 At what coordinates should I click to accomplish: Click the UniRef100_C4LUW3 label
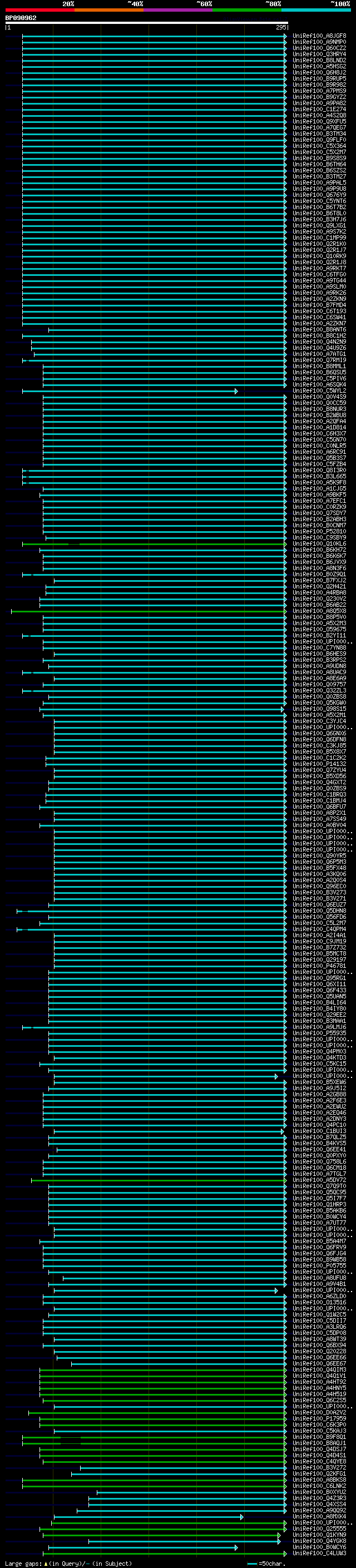click(x=319, y=1553)
